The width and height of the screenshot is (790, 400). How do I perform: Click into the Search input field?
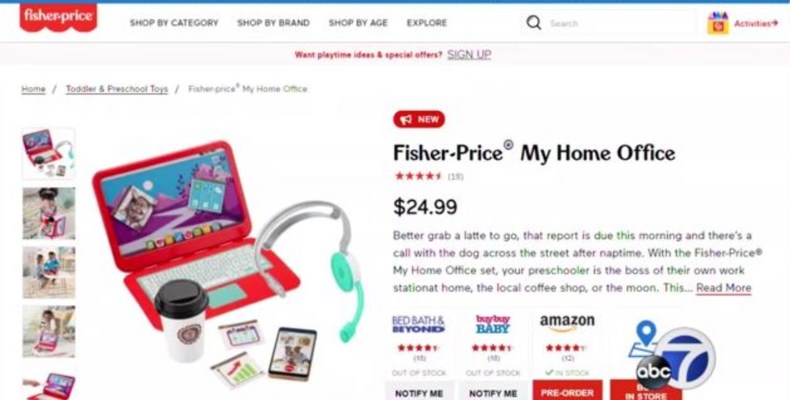click(x=621, y=23)
